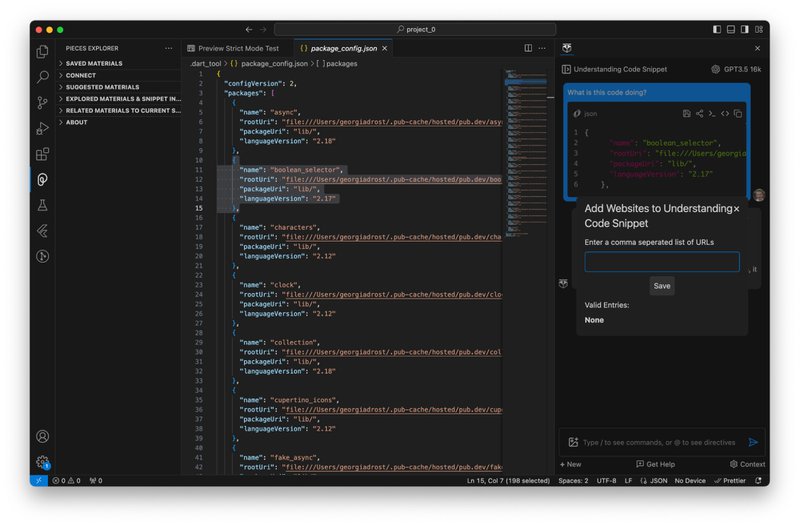The height and width of the screenshot is (526, 800).
Task: Toggle the bottom panel layout
Action: pyautogui.click(x=731, y=30)
